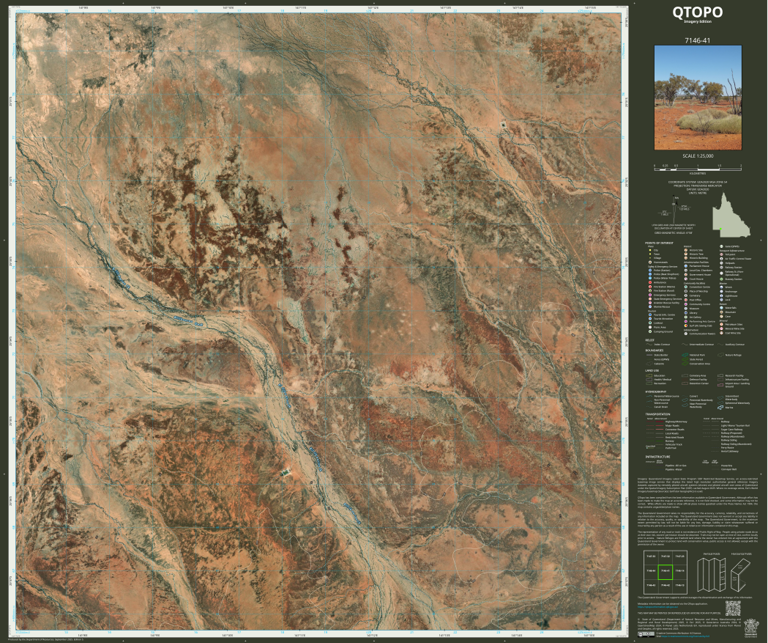Image resolution: width=768 pixels, height=643 pixels.
Task: Click the Homesteads legend icon
Action: [x=650, y=262]
